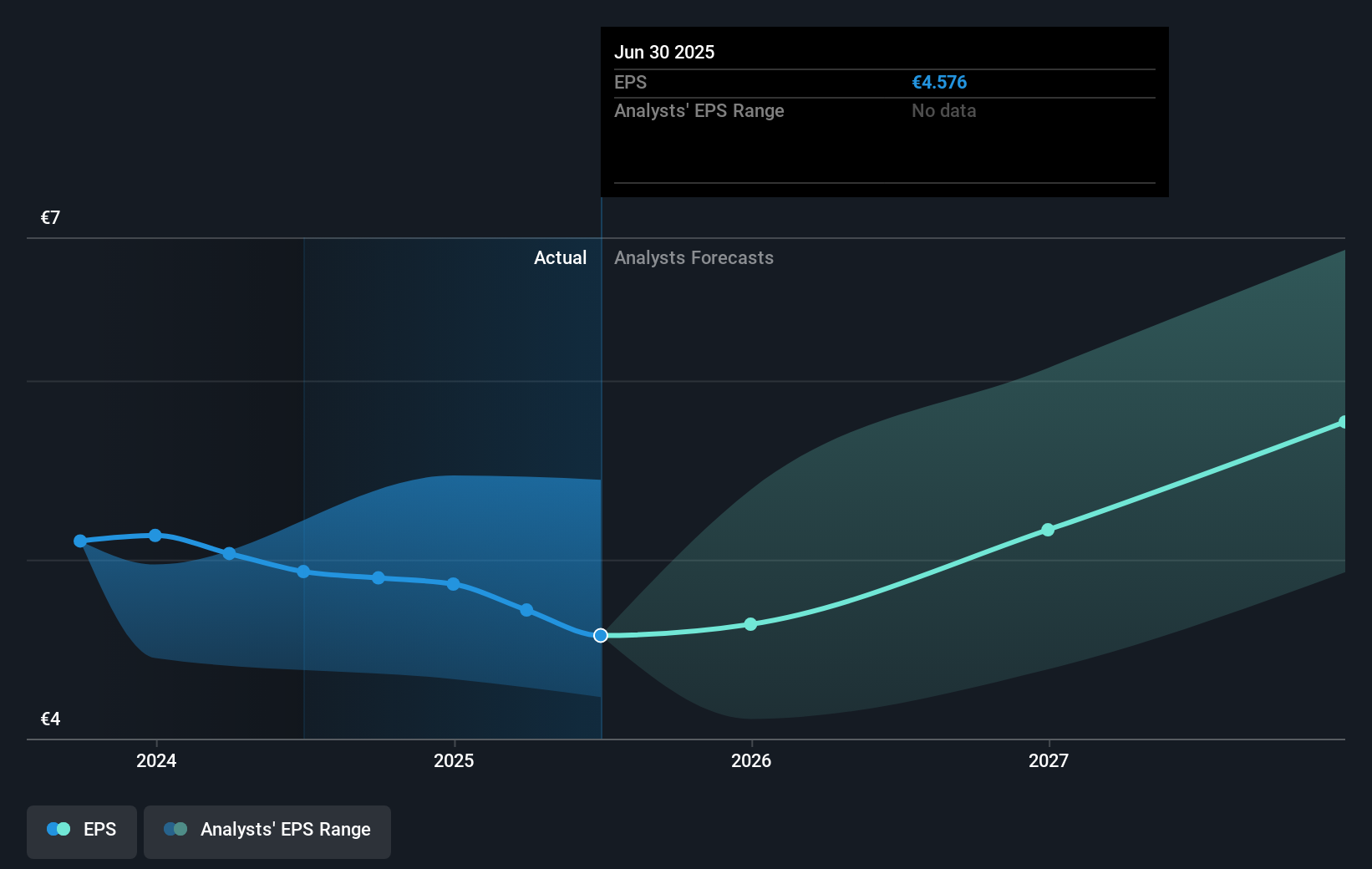Click the Jun 30 2025 tooltip date
The height and width of the screenshot is (869, 1372).
(x=664, y=53)
